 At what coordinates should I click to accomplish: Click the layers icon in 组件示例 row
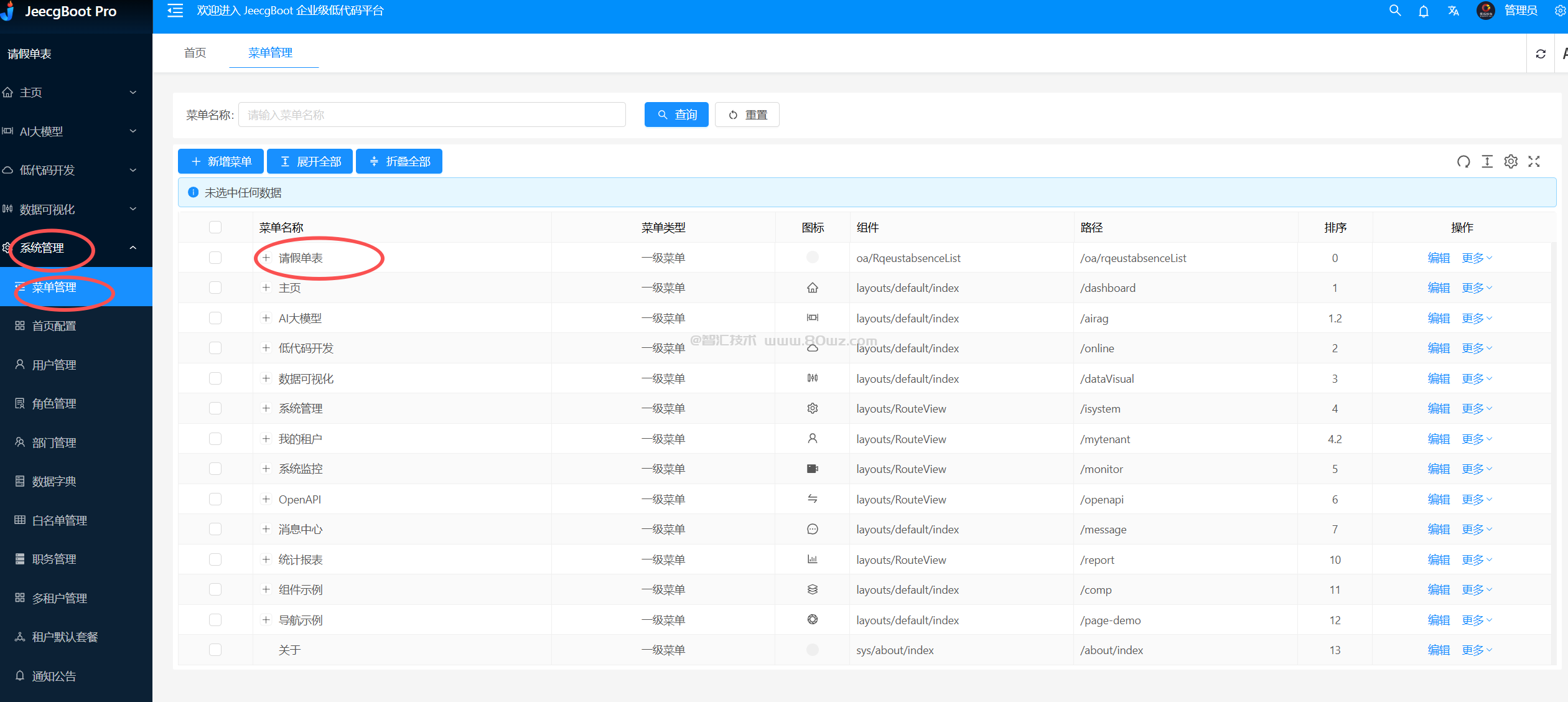coord(813,589)
